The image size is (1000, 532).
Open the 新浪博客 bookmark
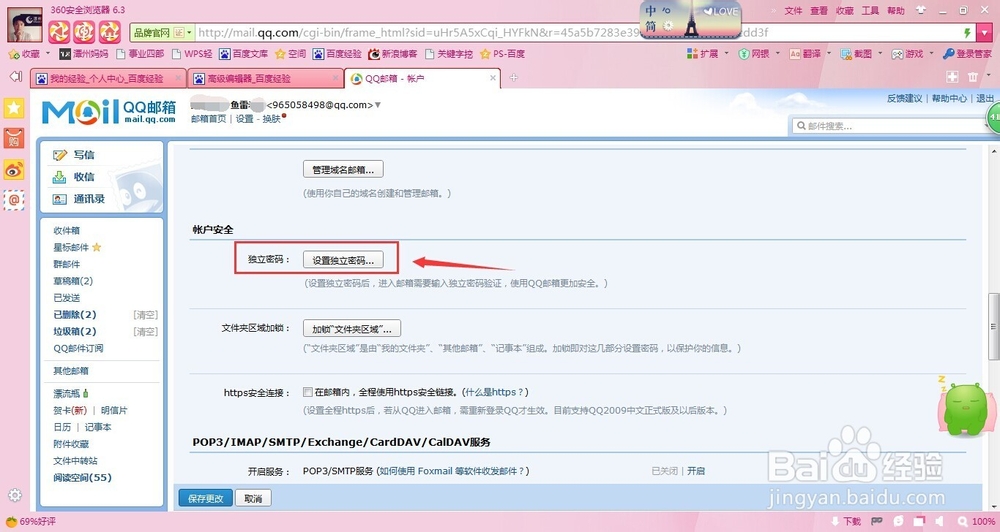pos(393,54)
